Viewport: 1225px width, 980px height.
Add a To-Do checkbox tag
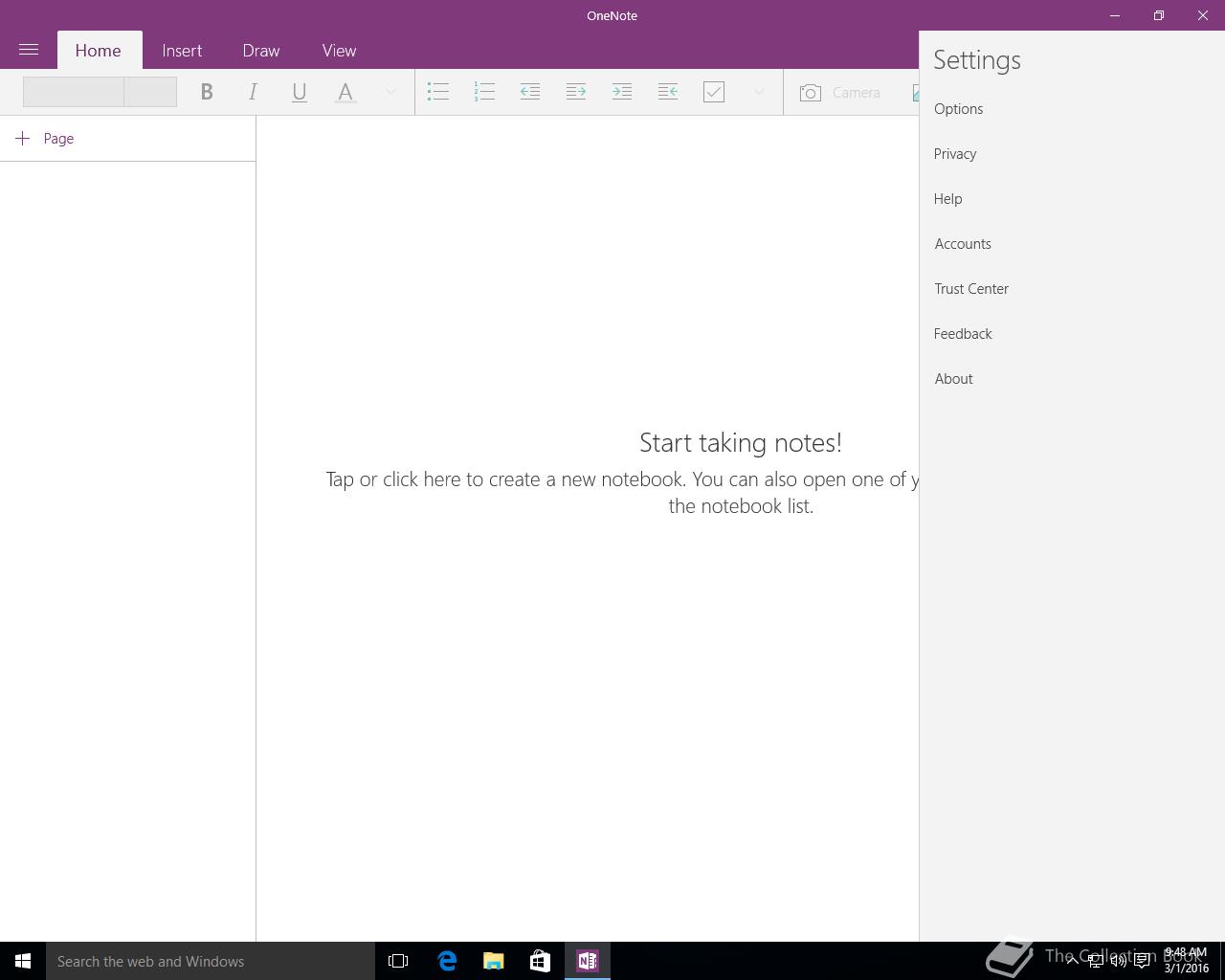coord(714,92)
